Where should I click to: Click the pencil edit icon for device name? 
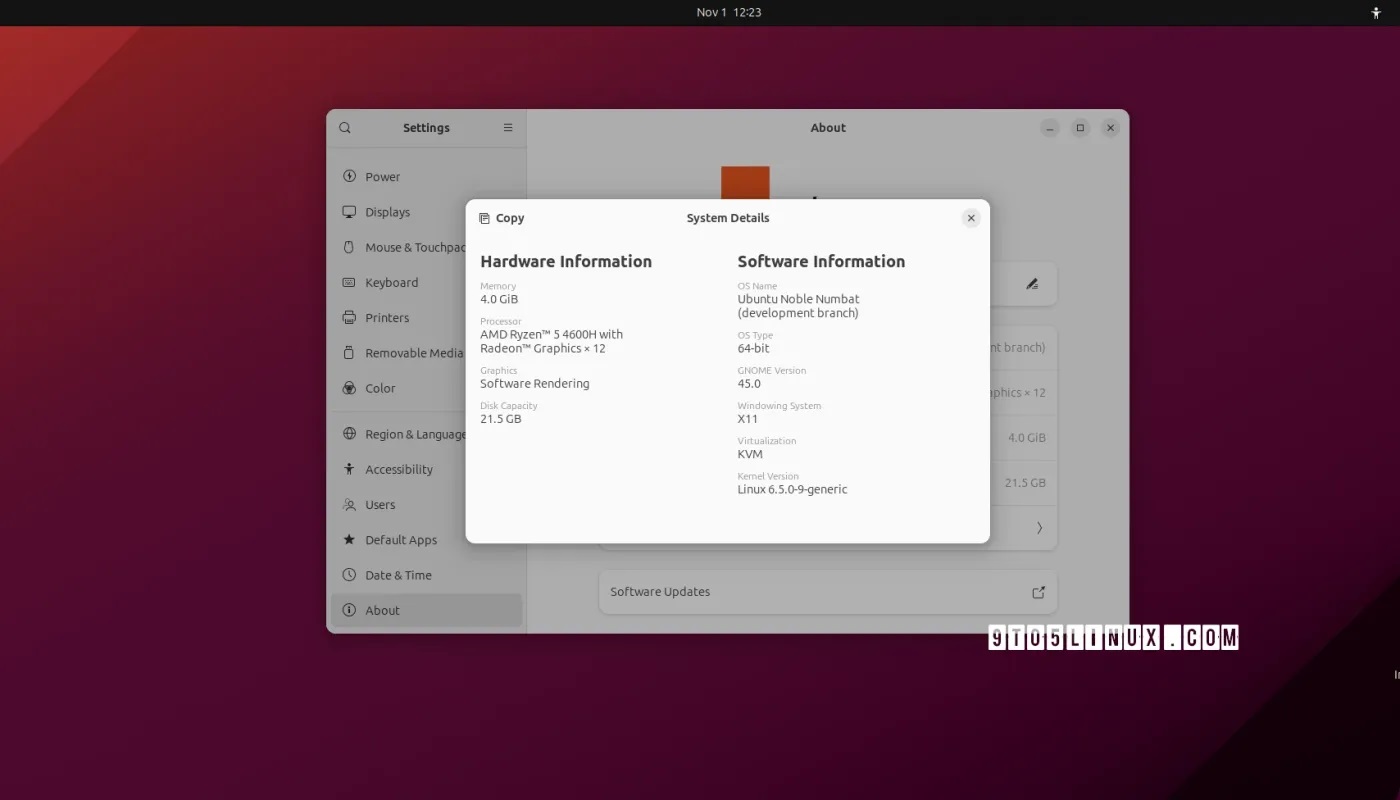coord(1032,284)
